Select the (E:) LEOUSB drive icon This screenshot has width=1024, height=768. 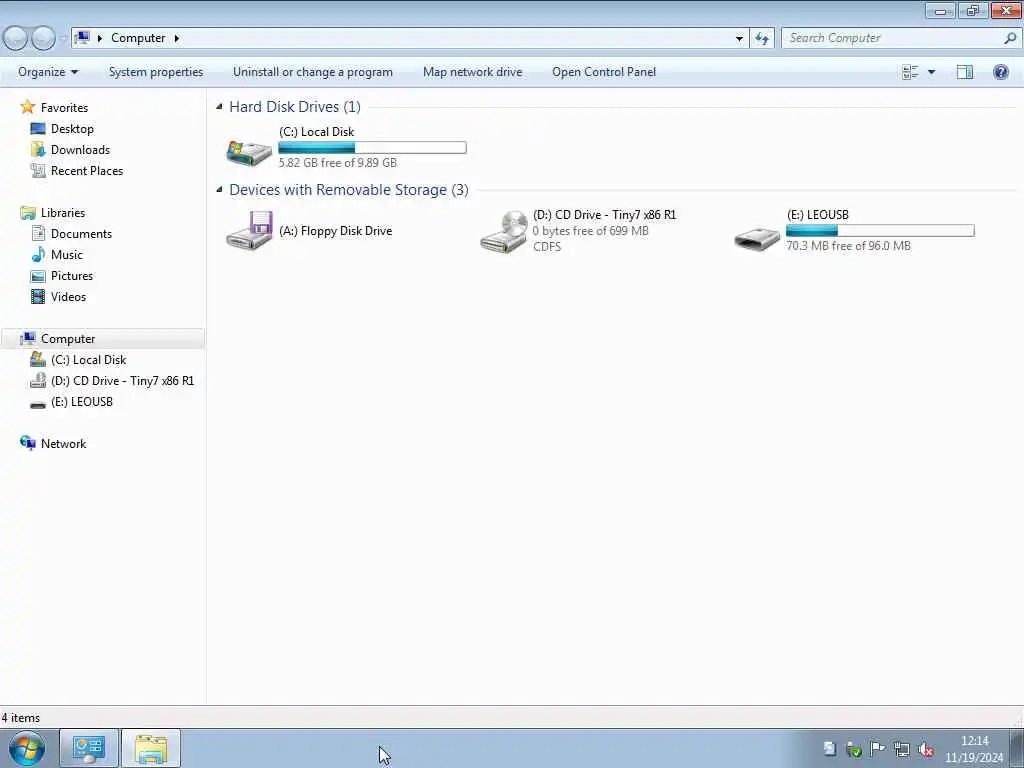757,238
